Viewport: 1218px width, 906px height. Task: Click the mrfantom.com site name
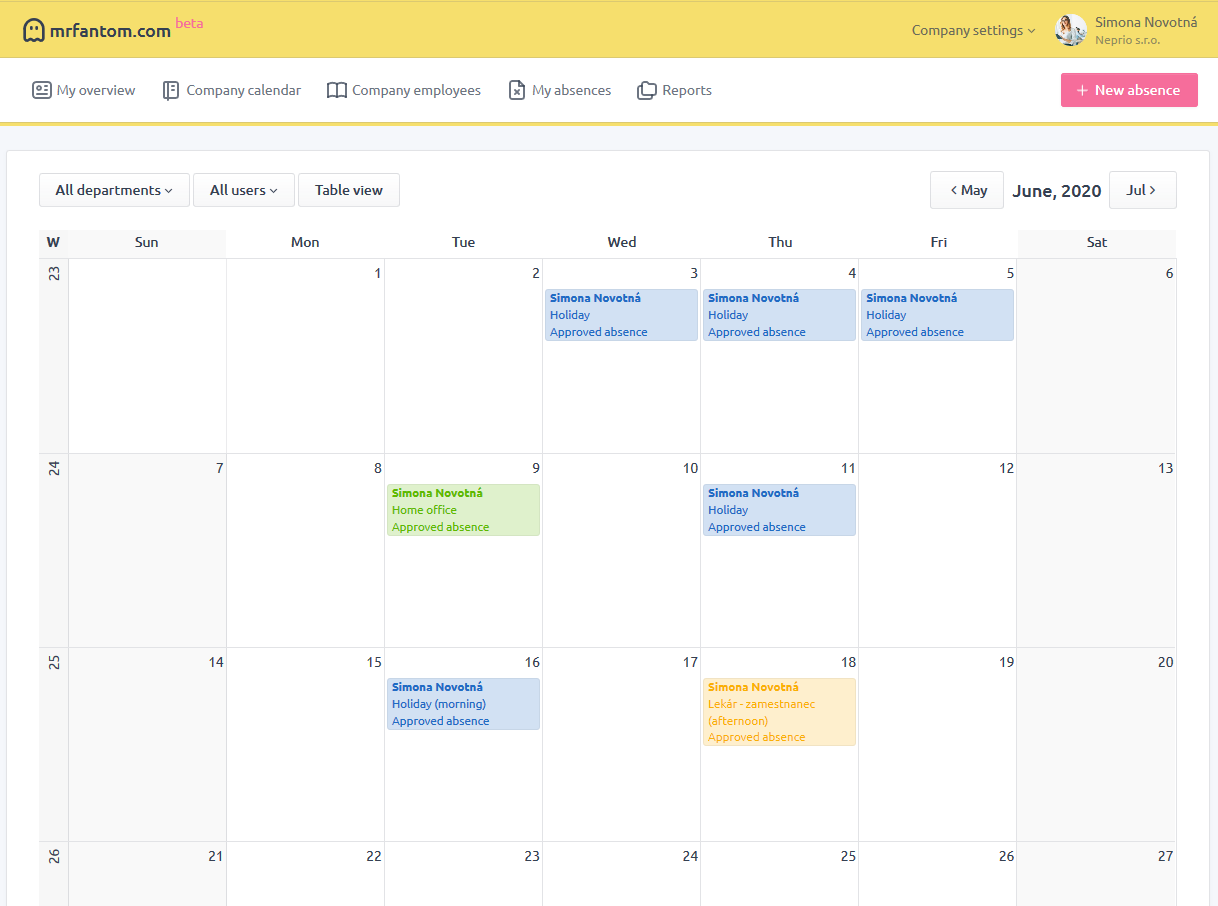tap(110, 31)
